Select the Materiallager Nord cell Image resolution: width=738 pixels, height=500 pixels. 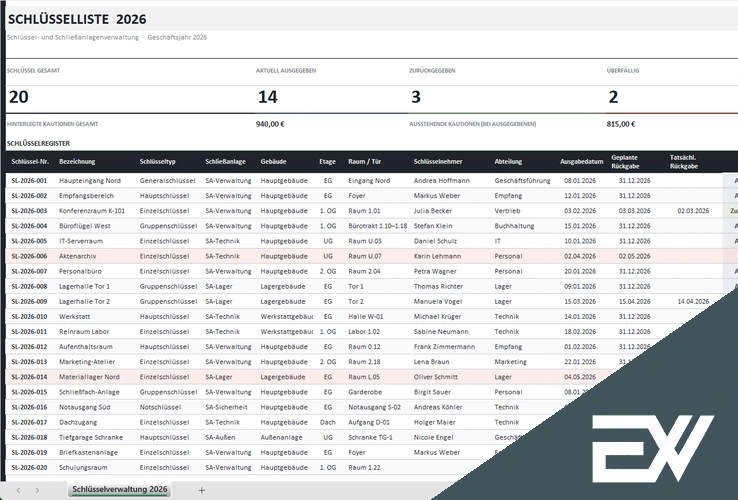(89, 377)
